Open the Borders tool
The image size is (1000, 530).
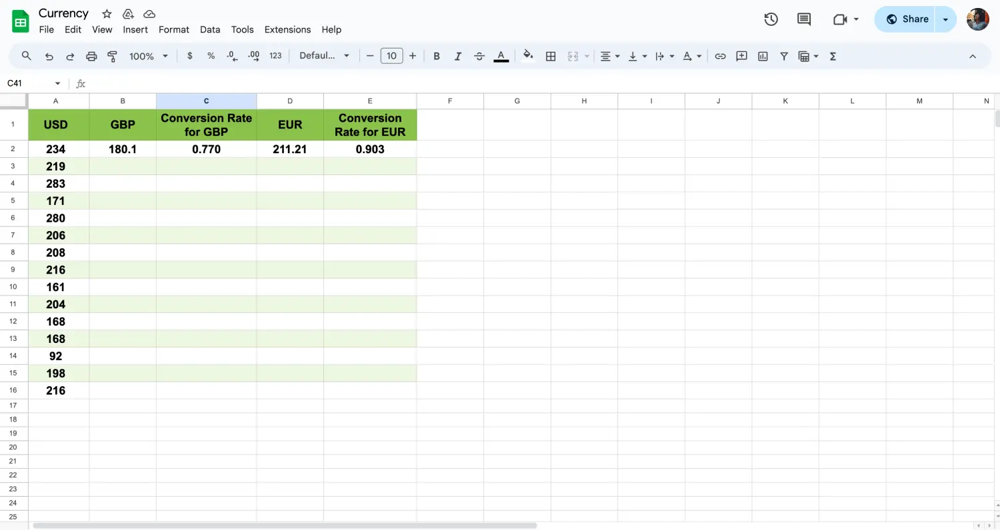tap(550, 57)
